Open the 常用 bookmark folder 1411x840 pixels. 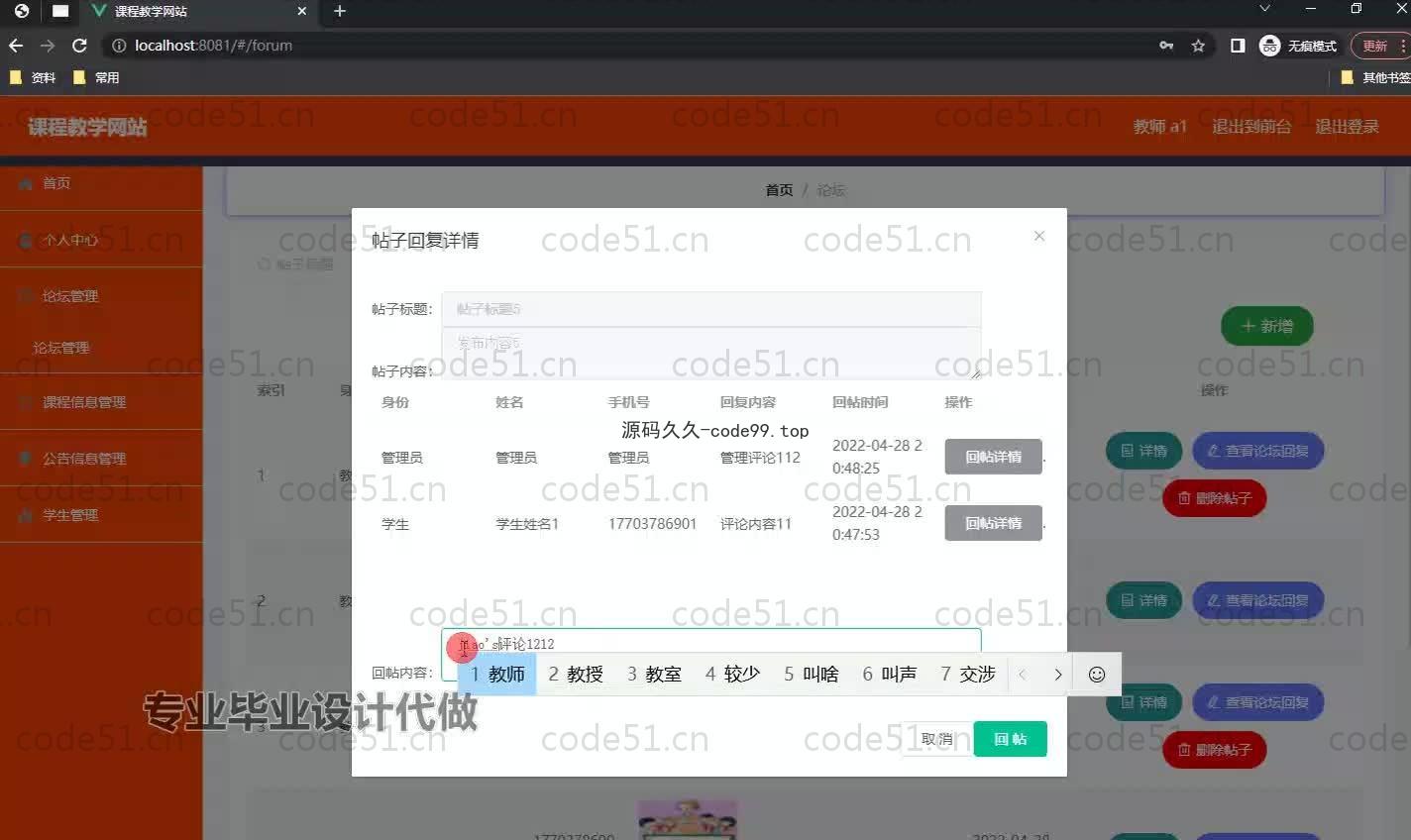(x=96, y=77)
